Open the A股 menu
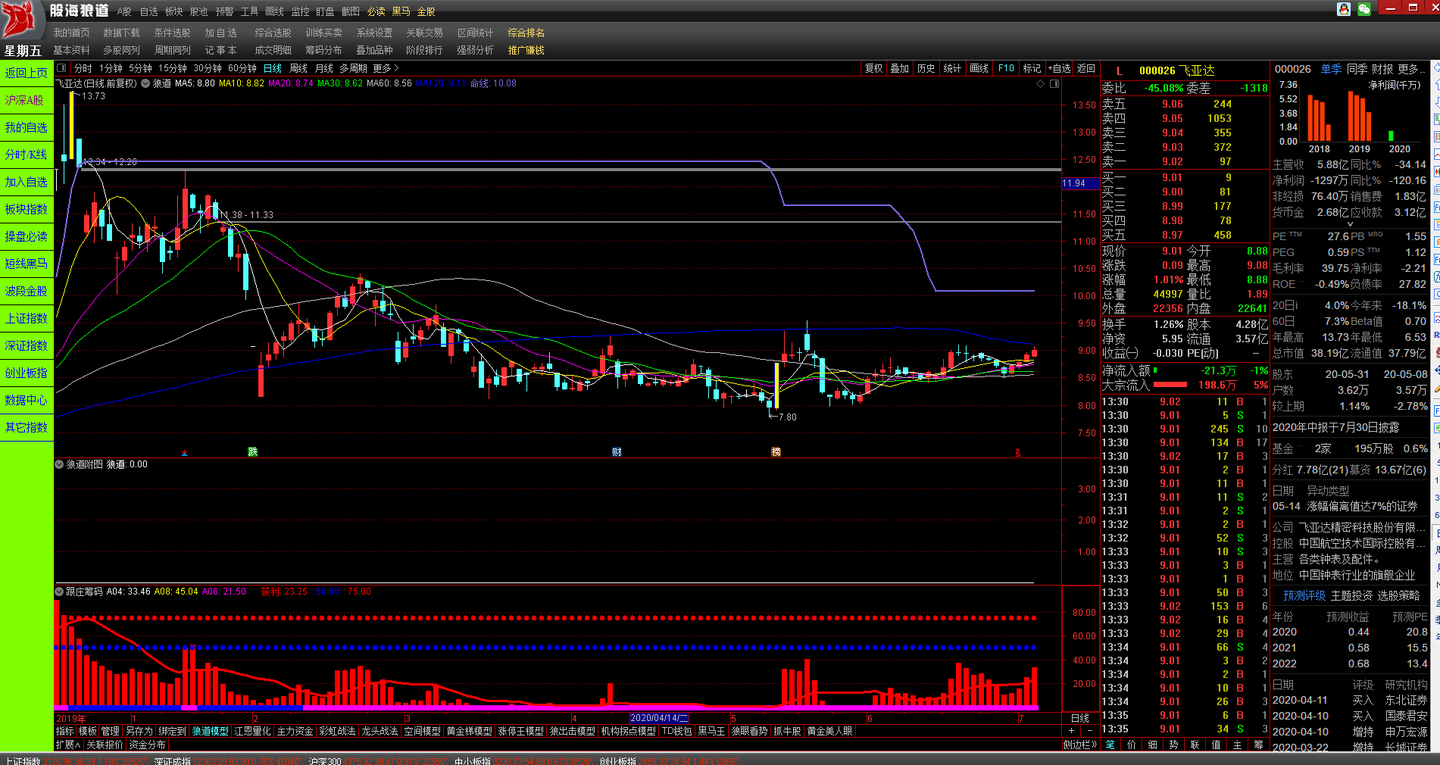This screenshot has height=765, width=1440. pos(124,11)
